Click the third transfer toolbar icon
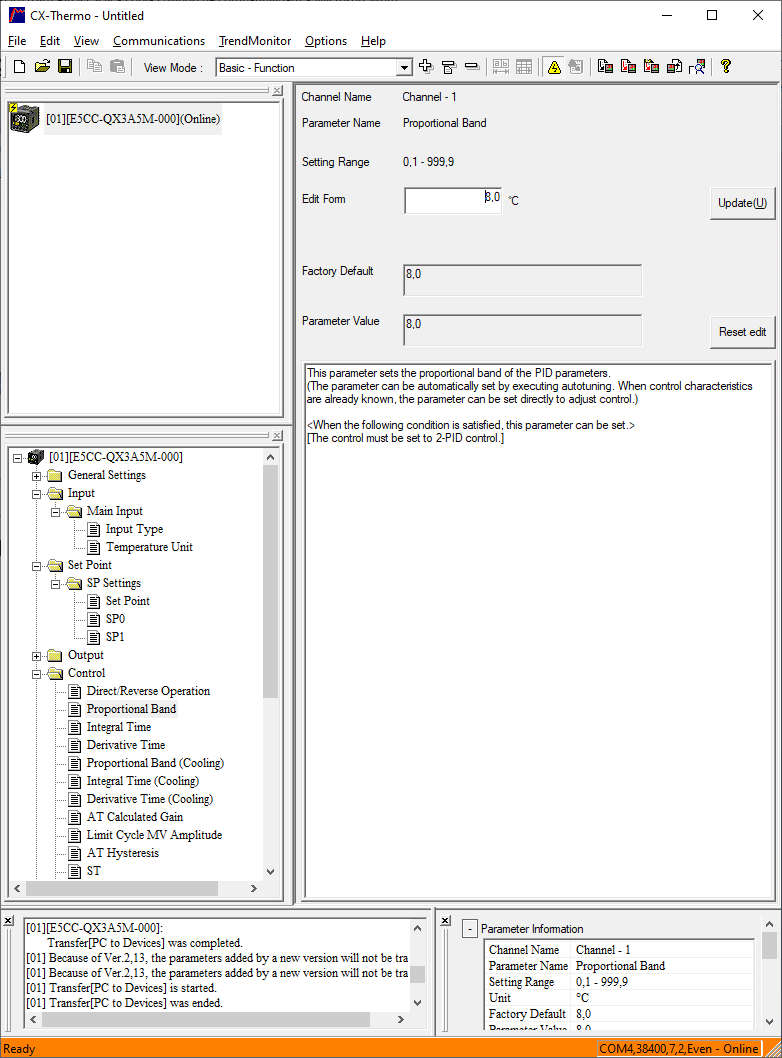 pos(651,66)
